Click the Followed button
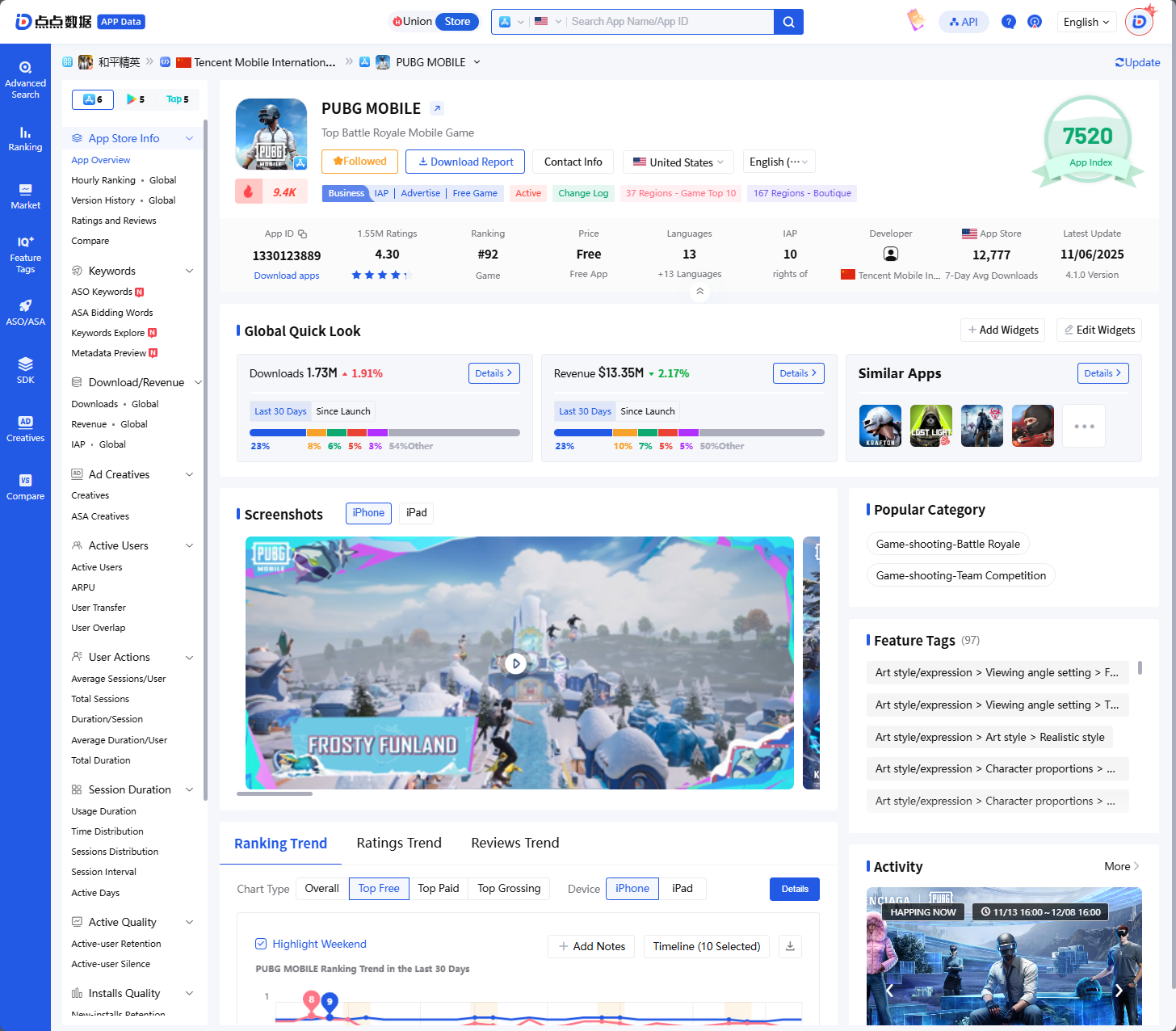Image resolution: width=1176 pixels, height=1031 pixels. tap(359, 162)
